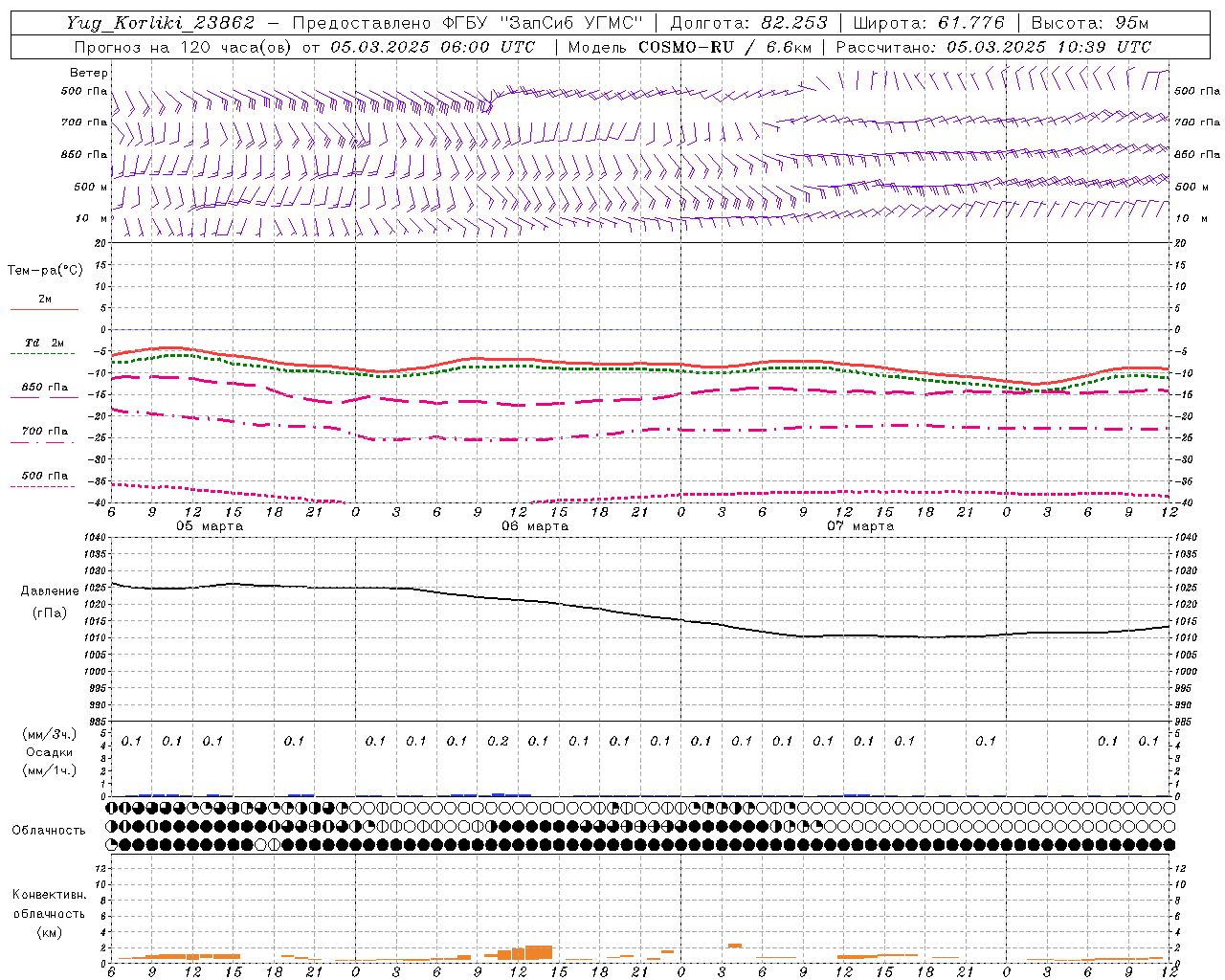Click the Долгота: 82.253 header field
Viewport: 1225px width, 980px height.
pos(749,23)
